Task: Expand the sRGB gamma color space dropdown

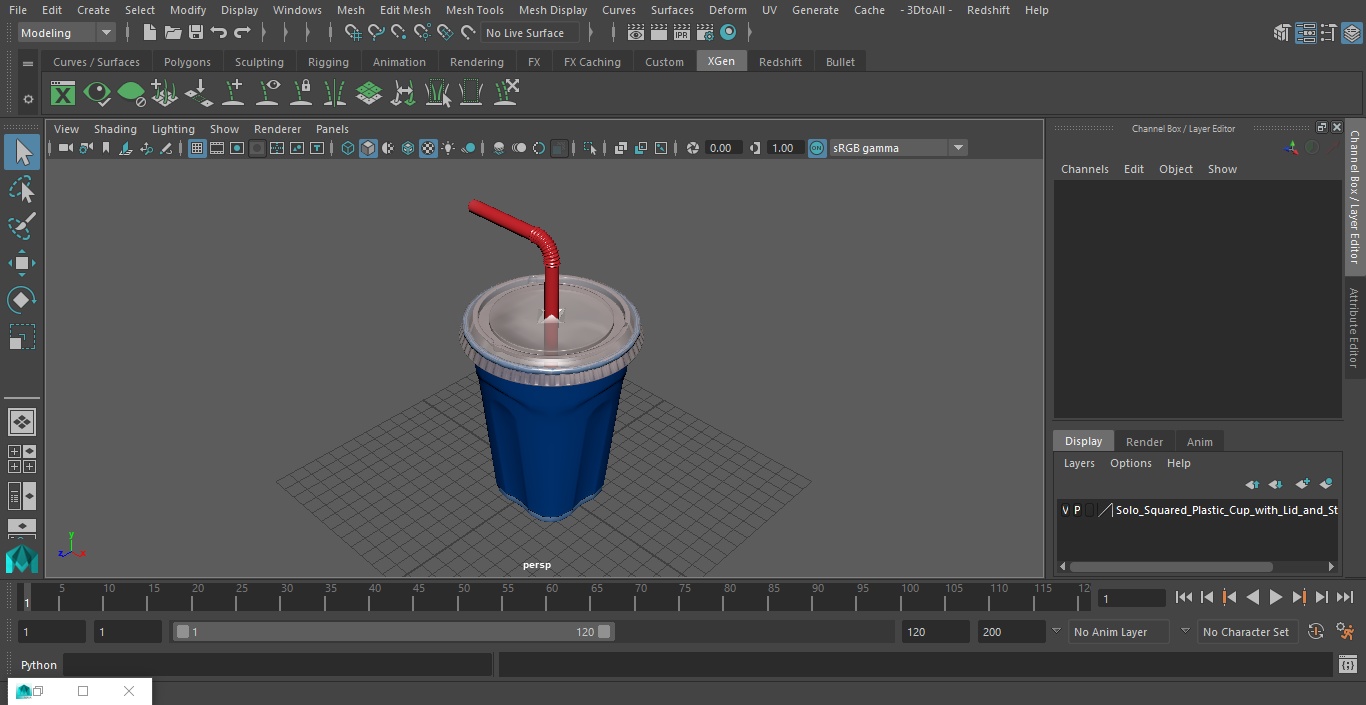Action: point(957,148)
